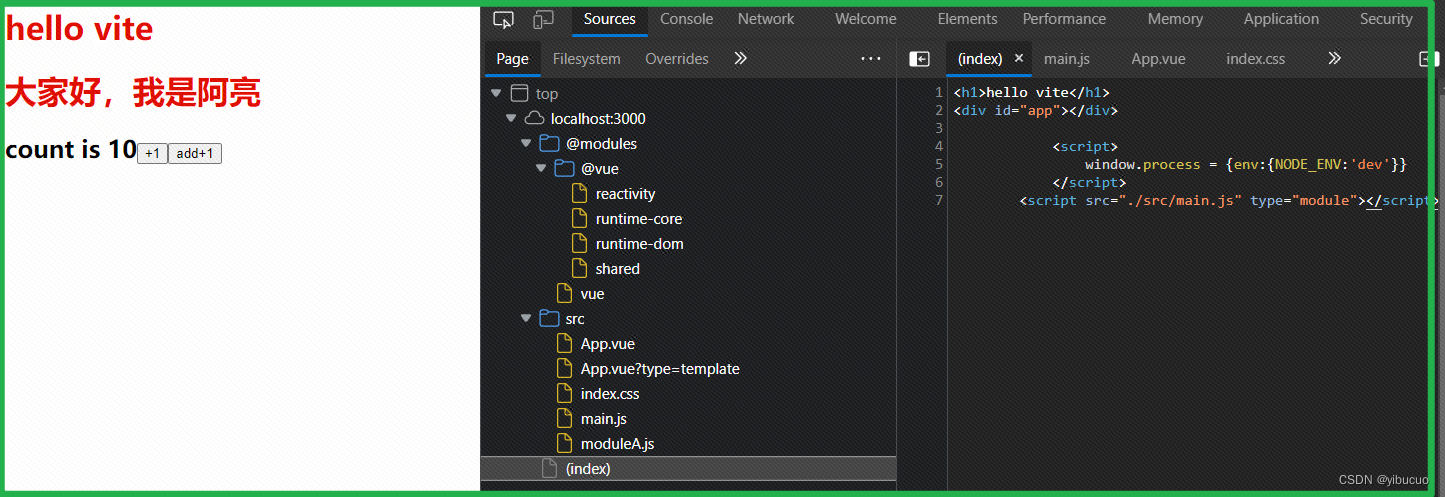The image size is (1445, 497).
Task: Open the runtime-core file
Action: [x=639, y=219]
